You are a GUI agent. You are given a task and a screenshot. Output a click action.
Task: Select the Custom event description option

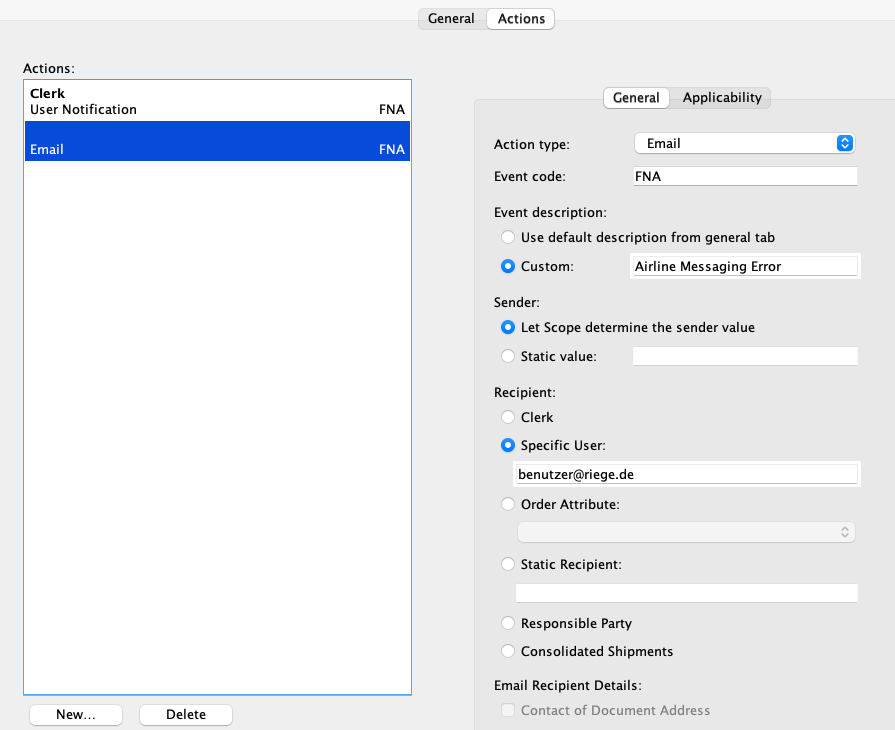click(x=508, y=265)
